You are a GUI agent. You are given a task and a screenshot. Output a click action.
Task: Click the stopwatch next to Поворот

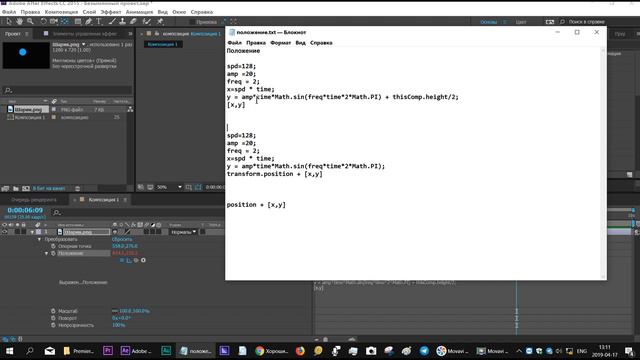click(x=53, y=318)
